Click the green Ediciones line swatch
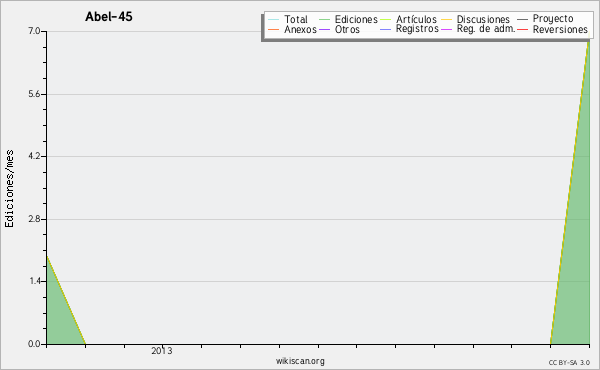This screenshot has width=600, height=370. pos(324,20)
